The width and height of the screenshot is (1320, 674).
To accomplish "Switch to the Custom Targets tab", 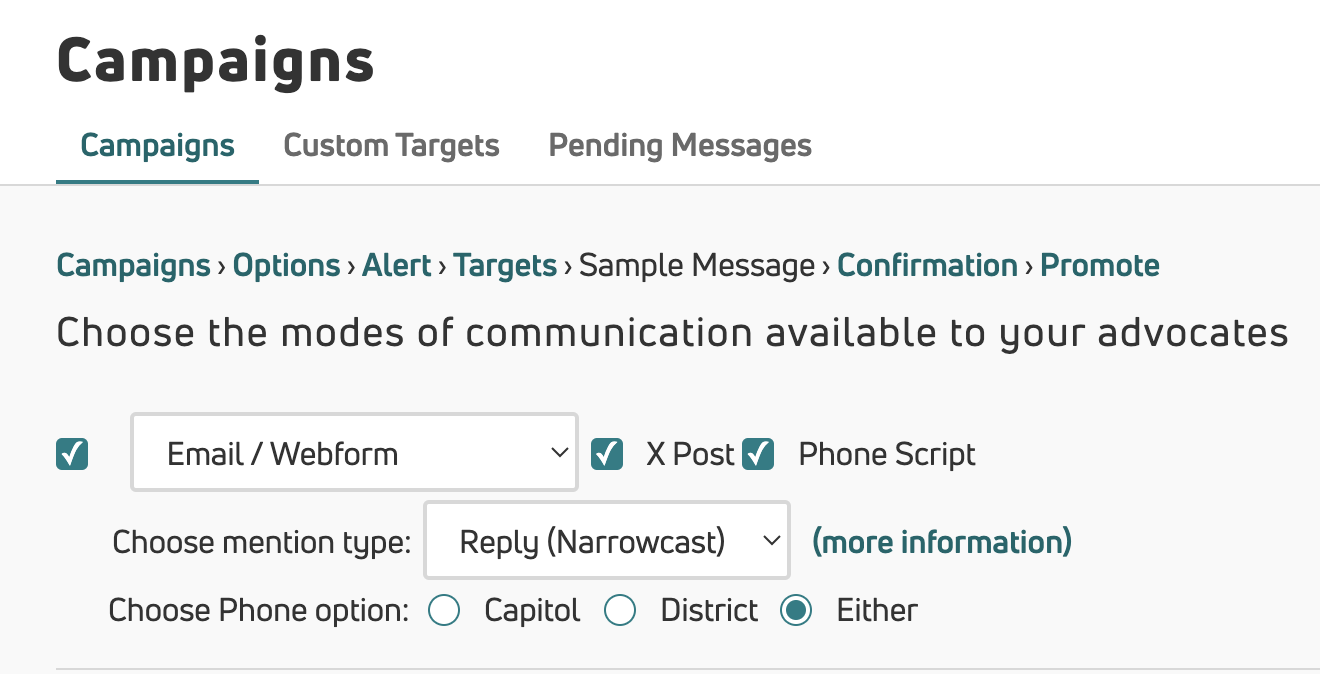I will point(391,146).
